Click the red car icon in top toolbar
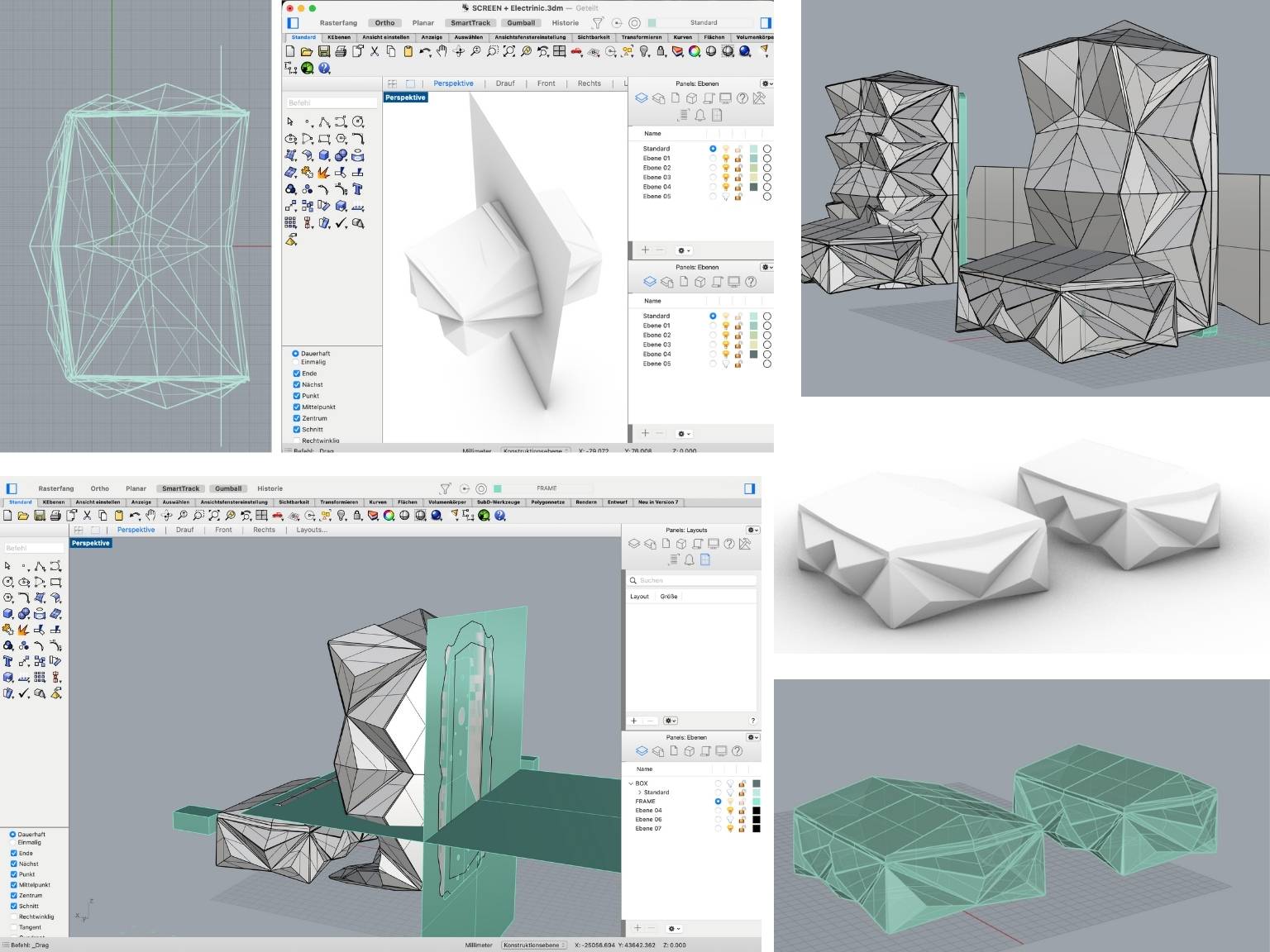The image size is (1270, 952). pos(576,51)
